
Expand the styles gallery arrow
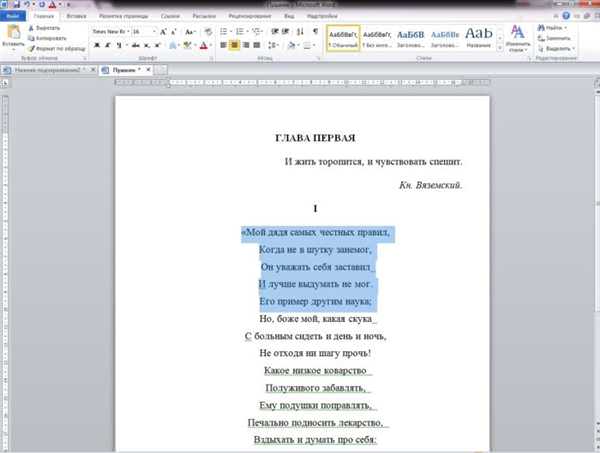click(500, 48)
